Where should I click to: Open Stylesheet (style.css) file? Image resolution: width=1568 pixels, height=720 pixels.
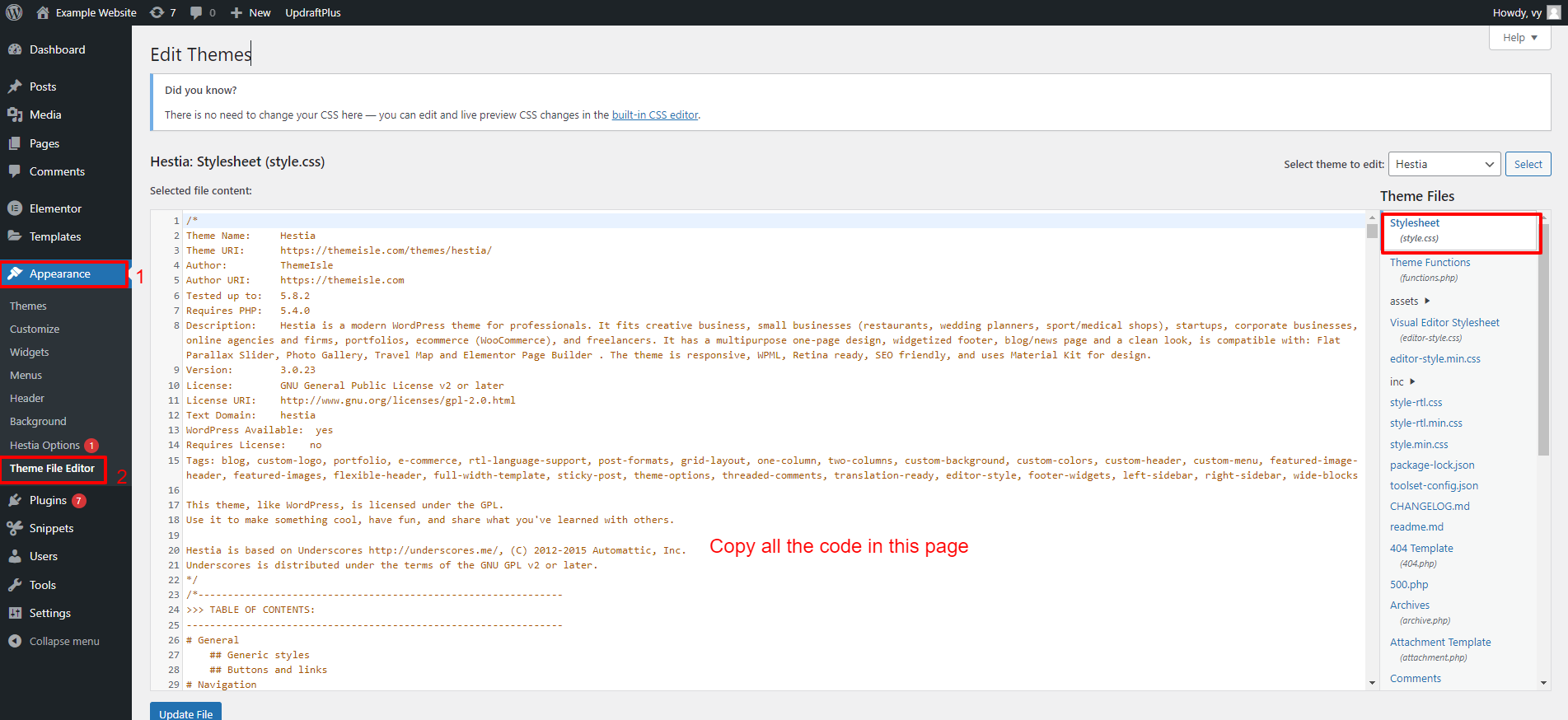point(1461,231)
